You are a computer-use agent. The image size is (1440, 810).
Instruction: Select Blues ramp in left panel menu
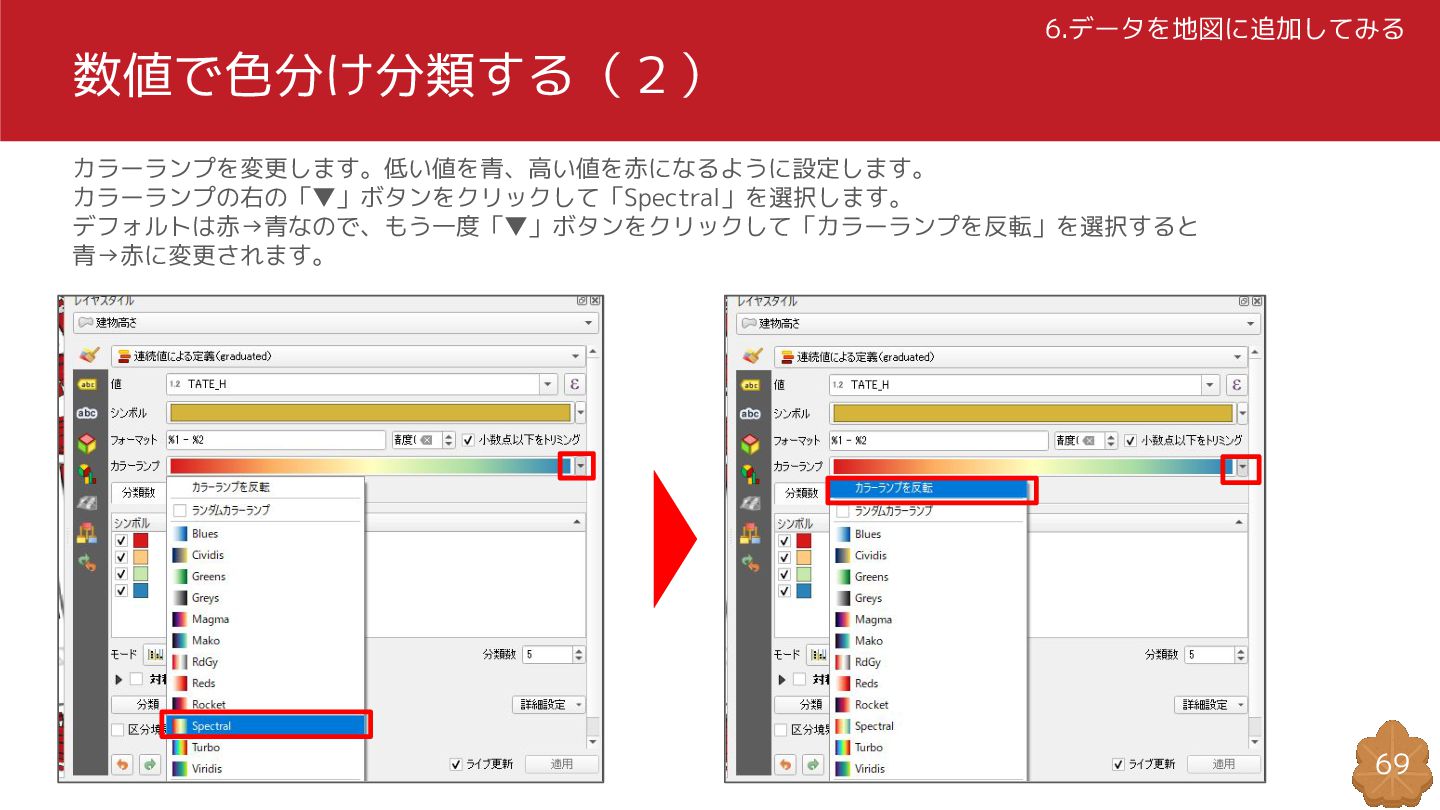266,534
